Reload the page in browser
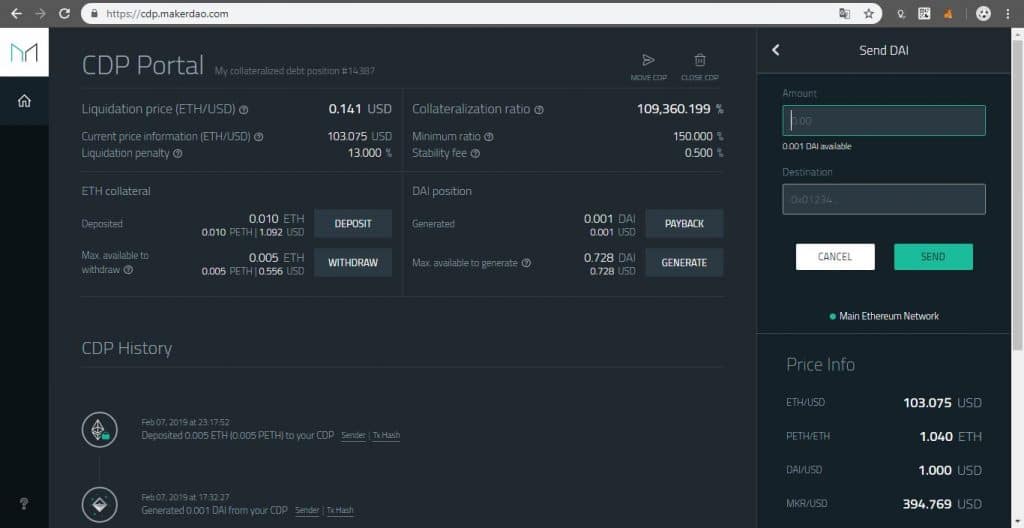 pos(64,13)
